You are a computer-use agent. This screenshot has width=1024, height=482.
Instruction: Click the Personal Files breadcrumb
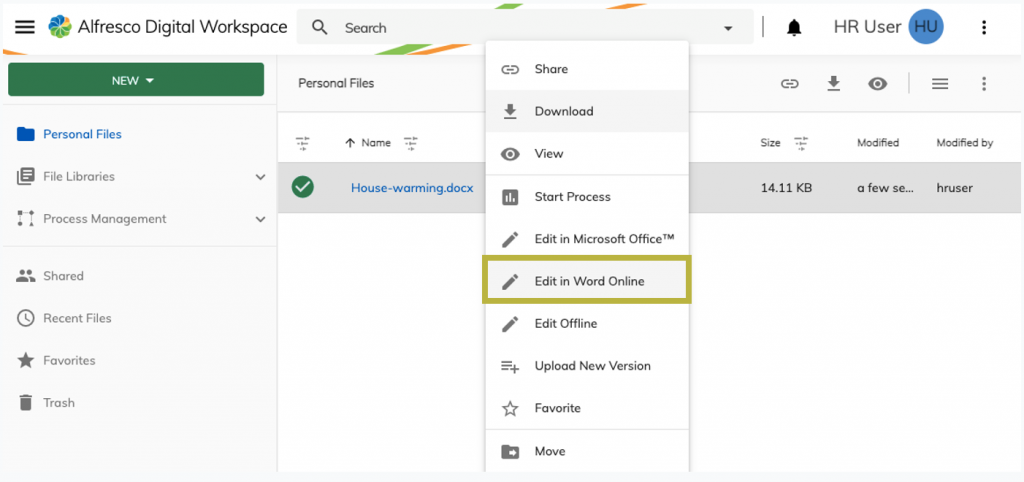tap(336, 84)
